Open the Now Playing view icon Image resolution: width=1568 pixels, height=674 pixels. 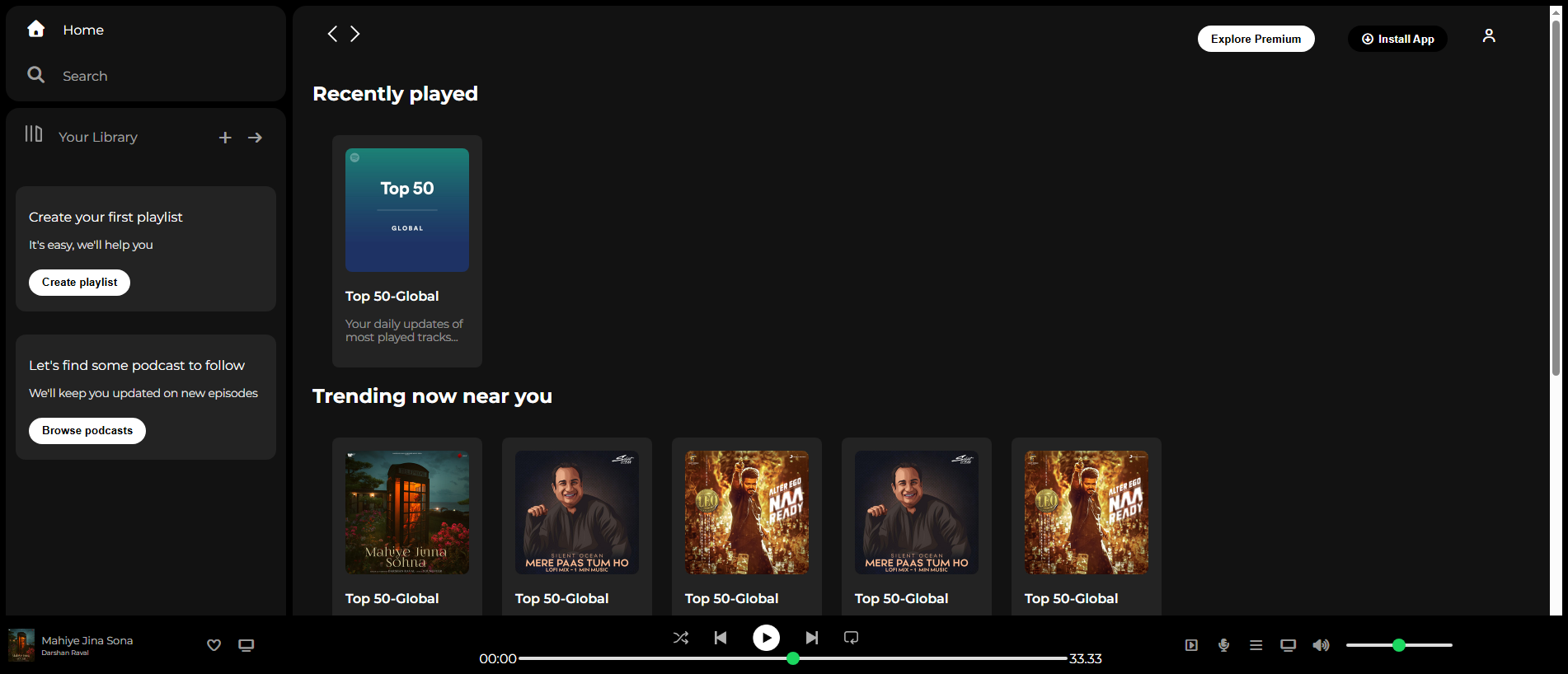click(1191, 645)
